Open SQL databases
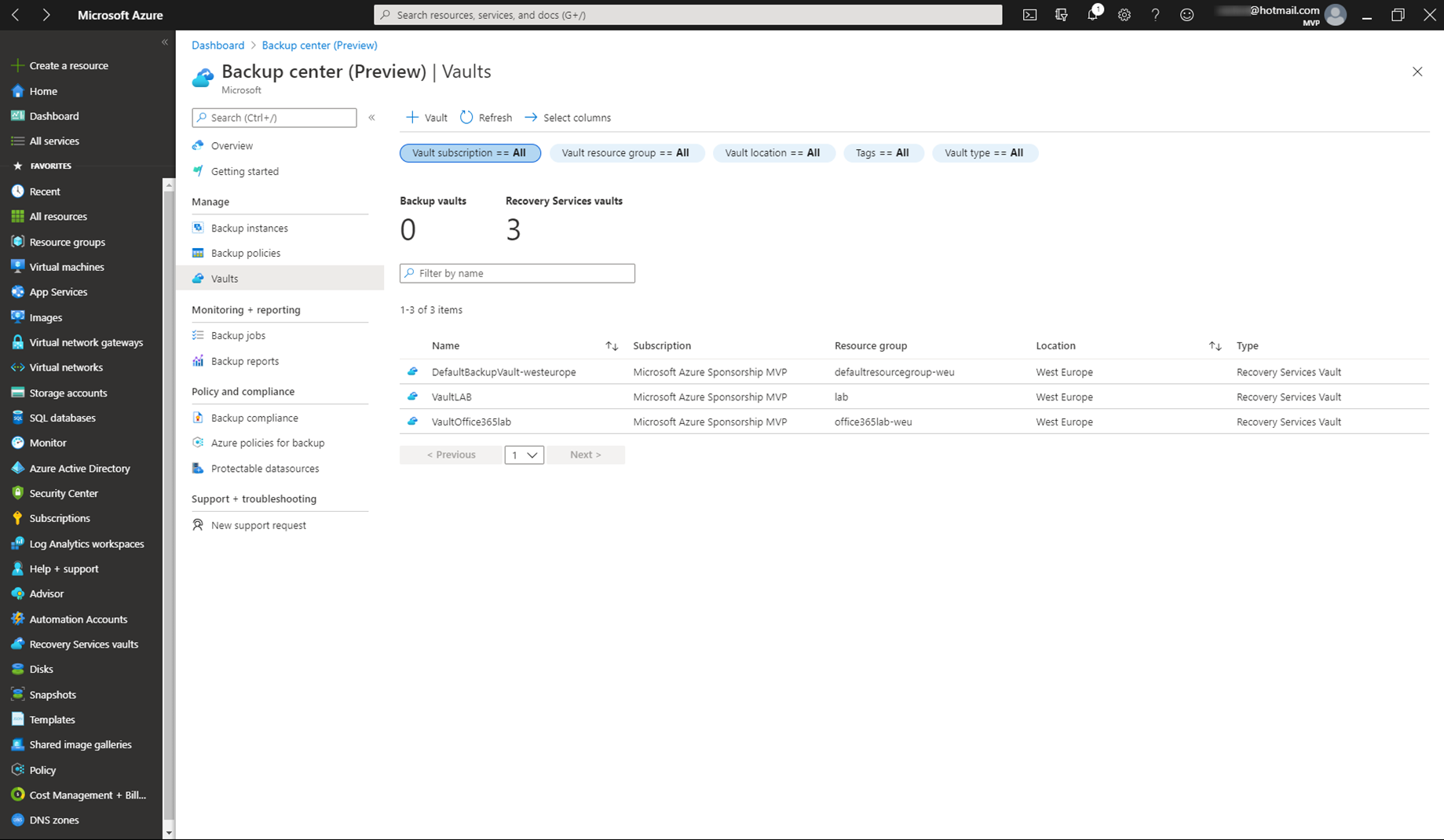1444x840 pixels. point(62,418)
